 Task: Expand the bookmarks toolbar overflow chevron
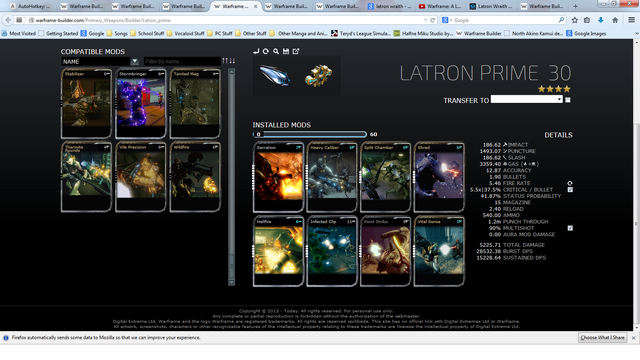pos(637,33)
